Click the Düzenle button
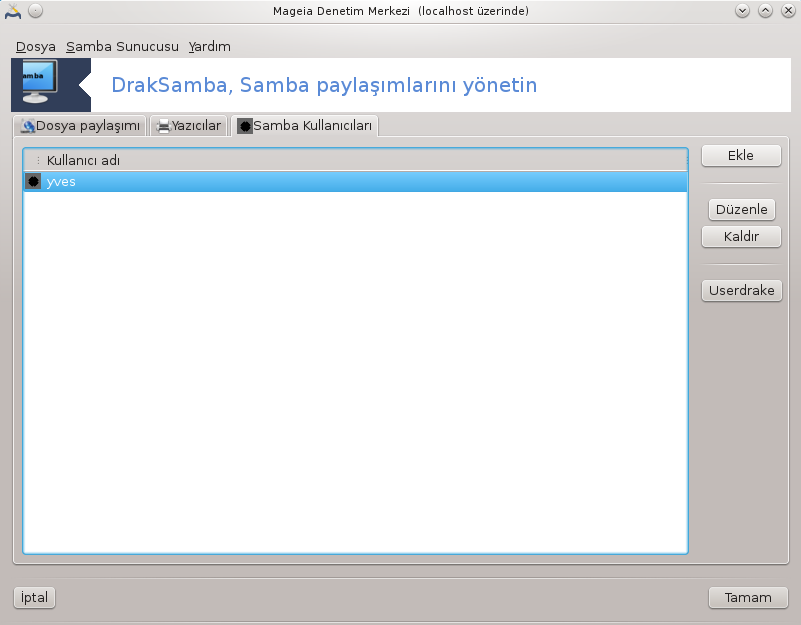This screenshot has width=801, height=625. [741, 210]
